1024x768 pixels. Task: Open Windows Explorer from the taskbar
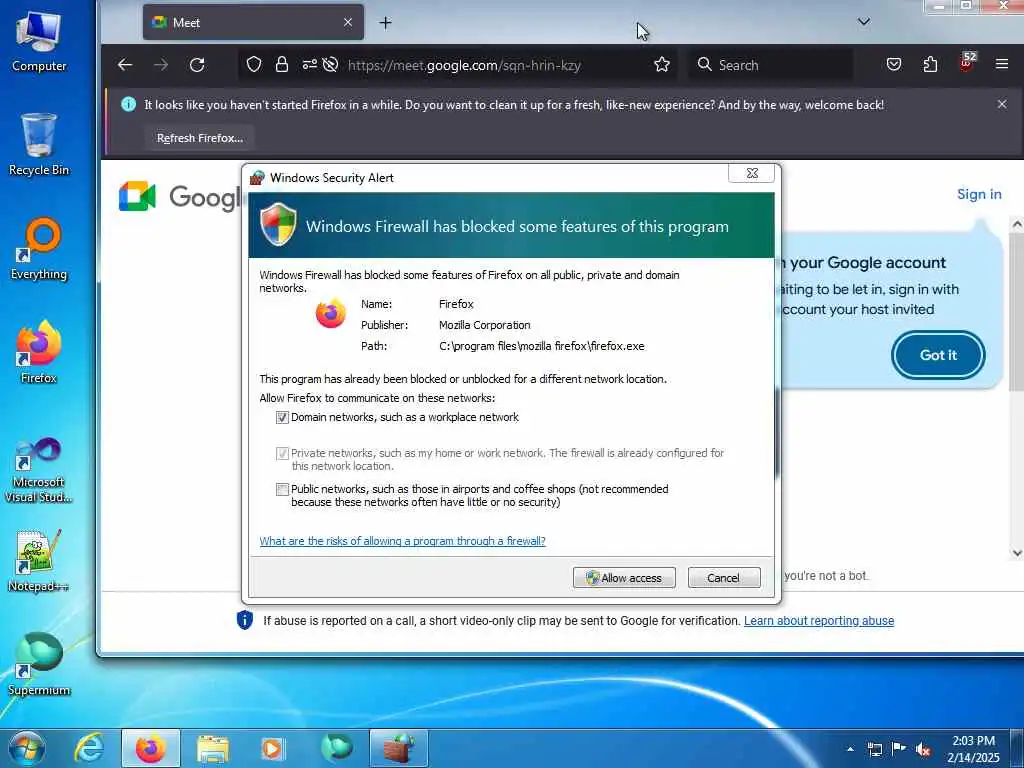[x=213, y=748]
